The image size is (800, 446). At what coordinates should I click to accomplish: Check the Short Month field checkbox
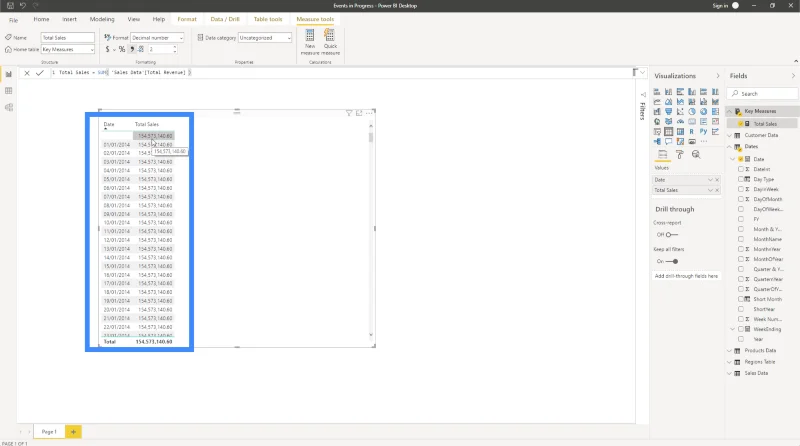point(741,300)
